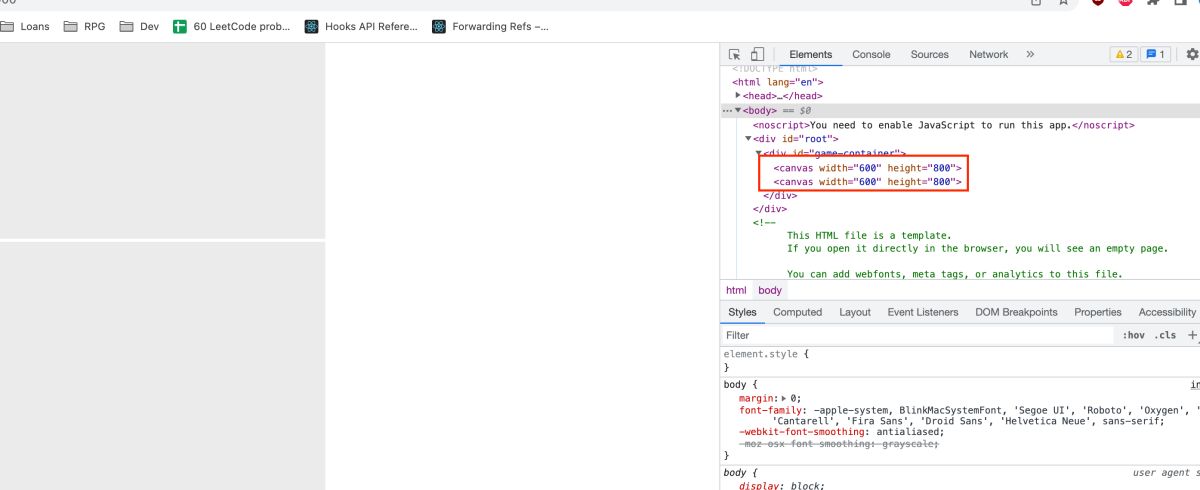
Task: Activate the inspect element picker tool
Action: (734, 54)
